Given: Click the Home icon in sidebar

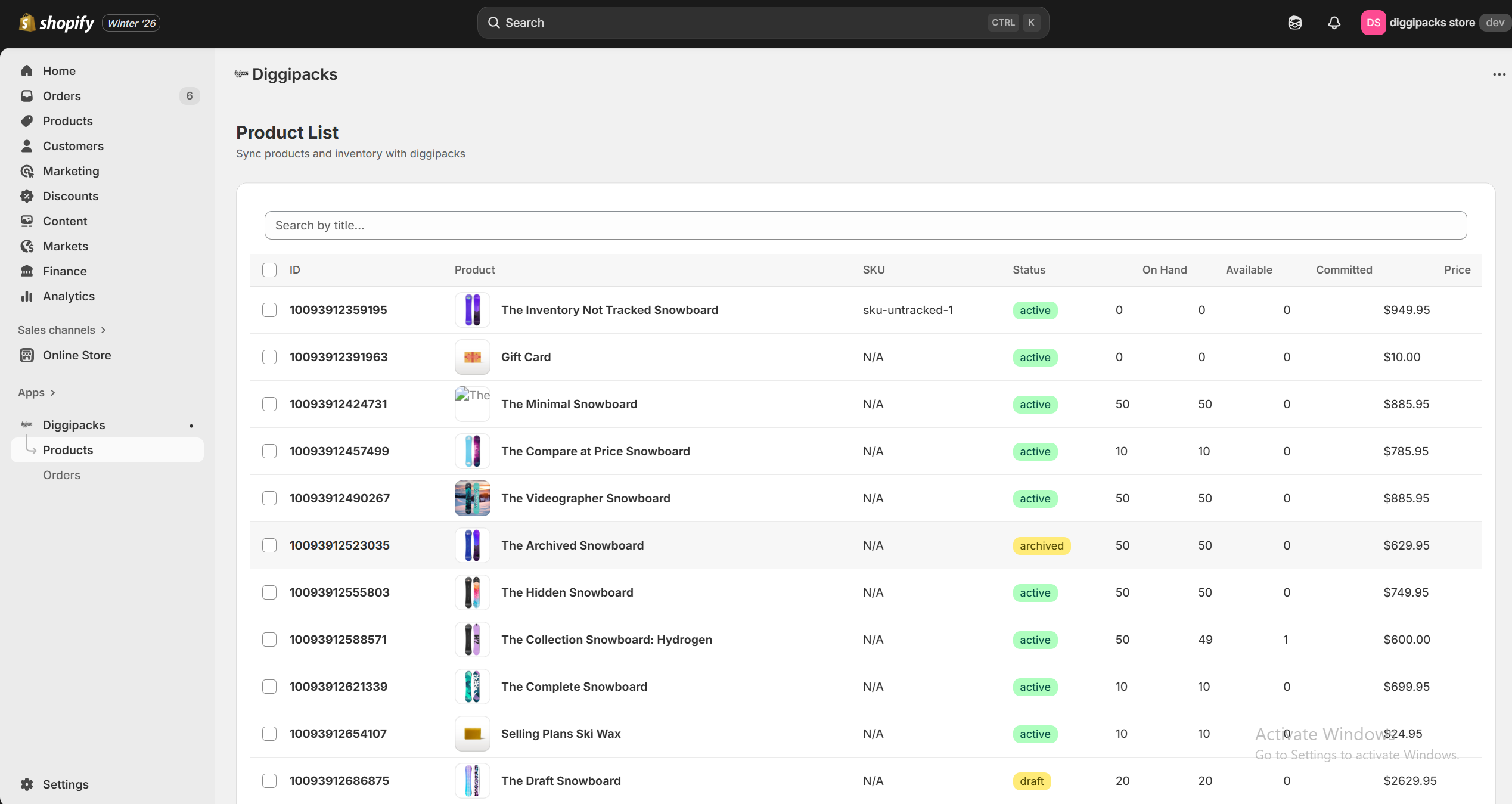Looking at the screenshot, I should coord(27,71).
